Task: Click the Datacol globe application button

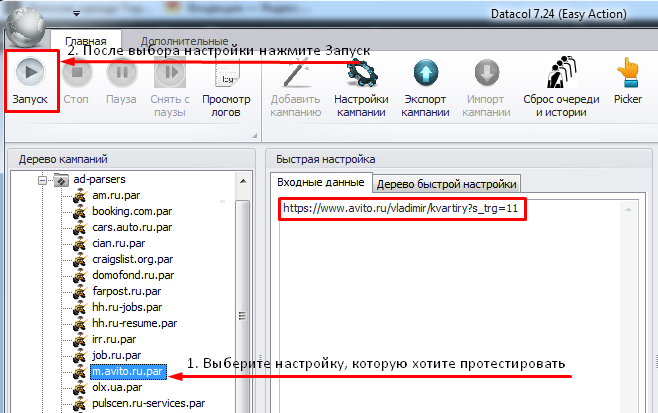Action: pyautogui.click(x=26, y=26)
